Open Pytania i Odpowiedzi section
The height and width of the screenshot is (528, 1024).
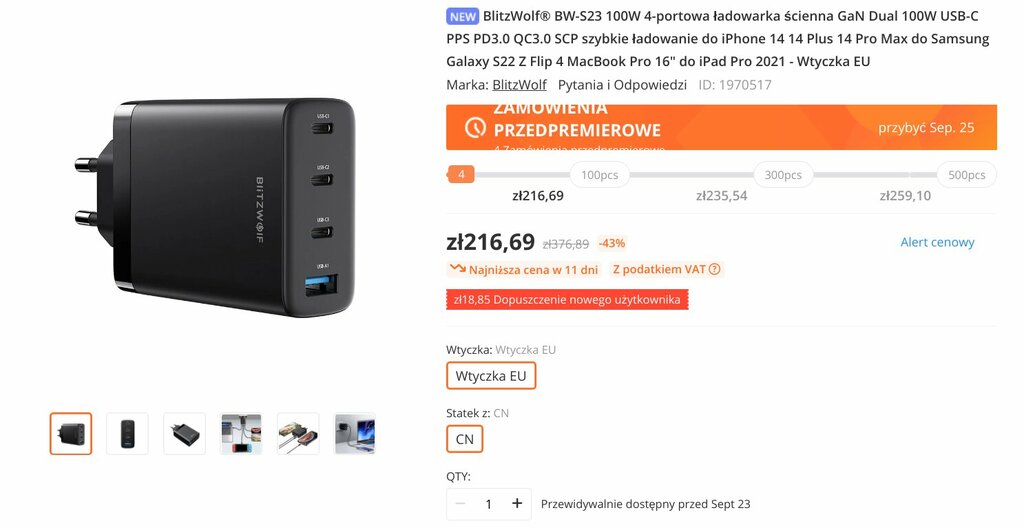tap(622, 84)
